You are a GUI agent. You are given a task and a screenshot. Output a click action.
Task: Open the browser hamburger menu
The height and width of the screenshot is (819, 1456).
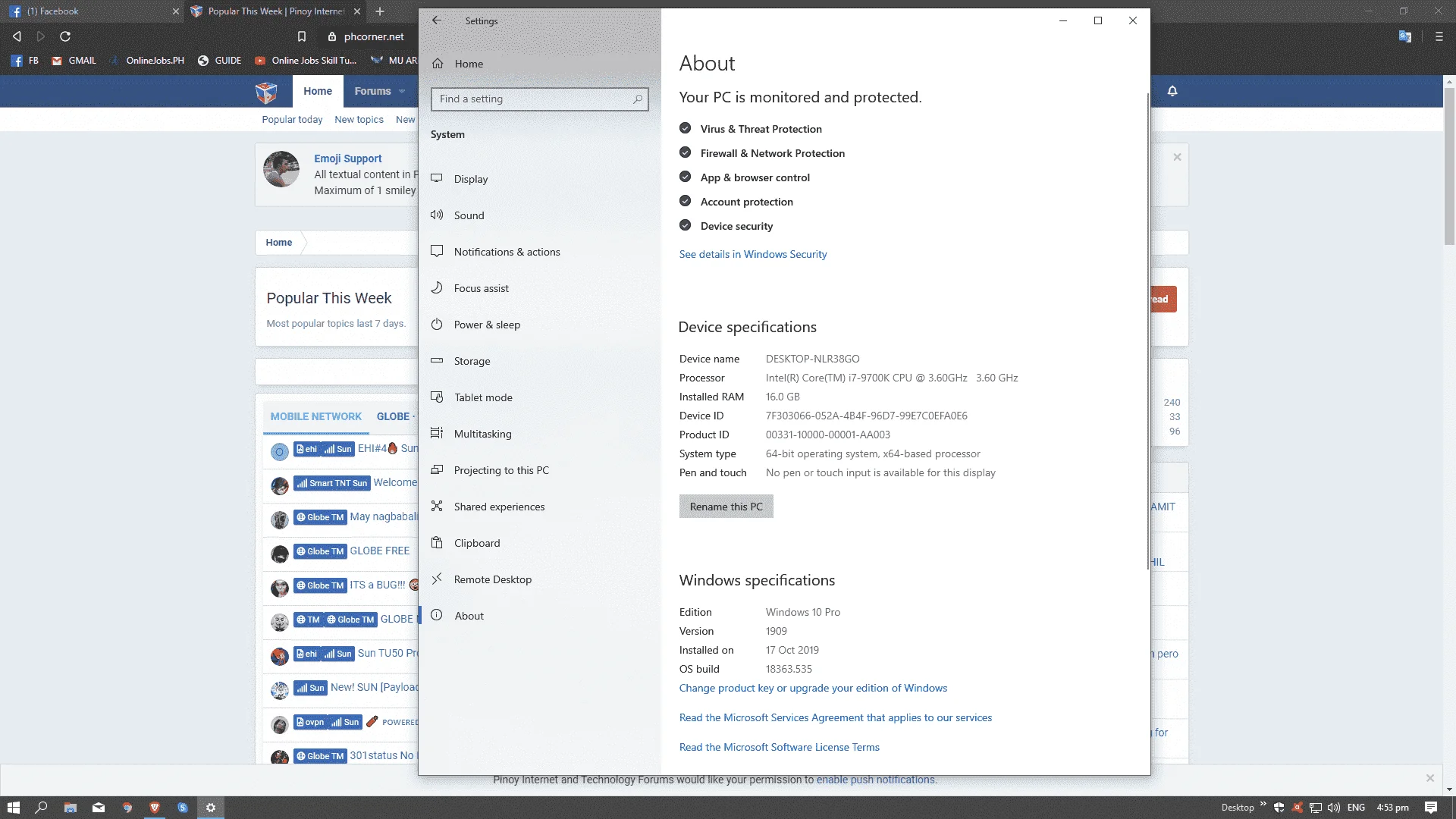pyautogui.click(x=1439, y=36)
